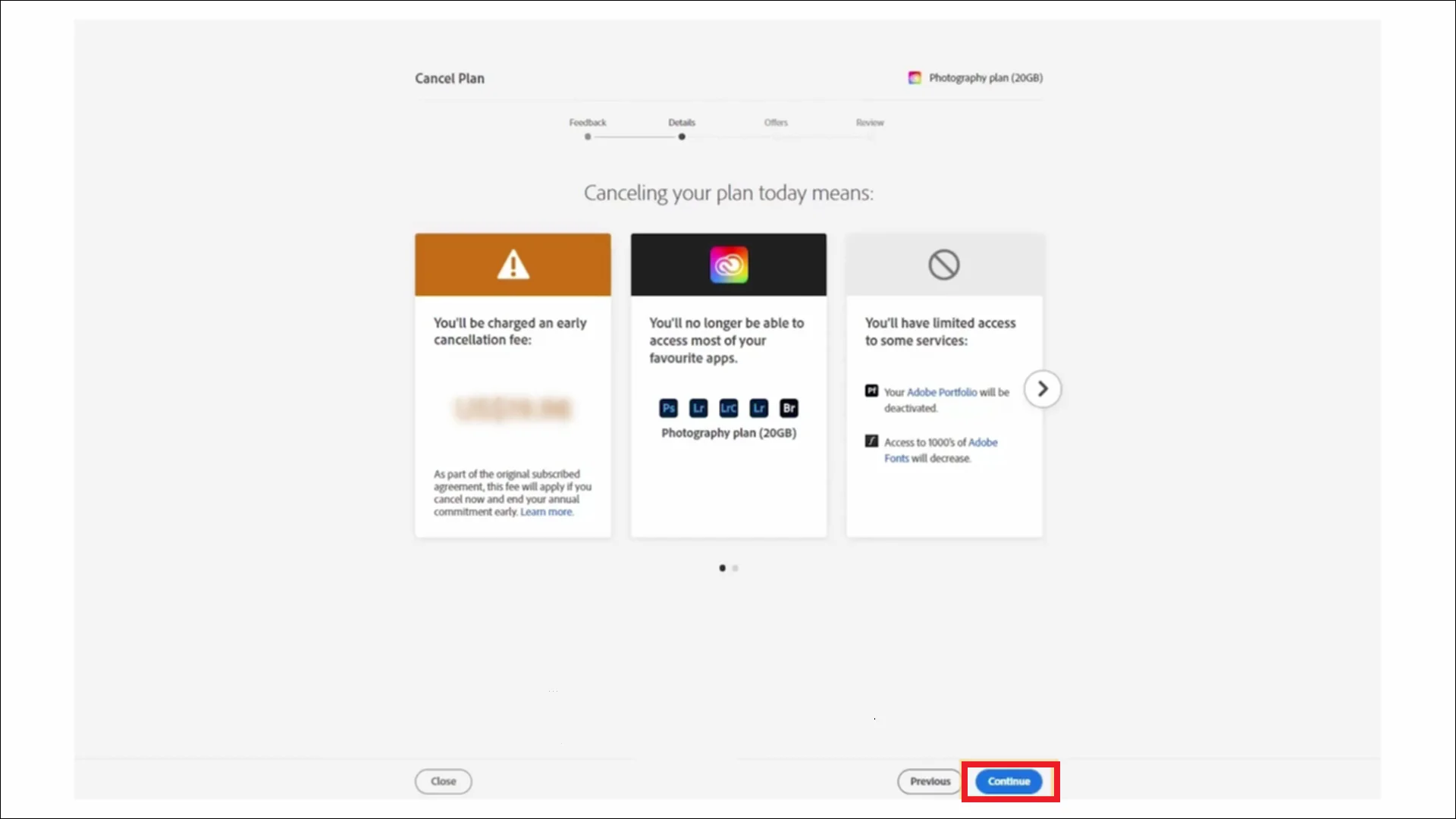Click the Lightroom Classic LrC icon
1456x819 pixels.
click(728, 408)
